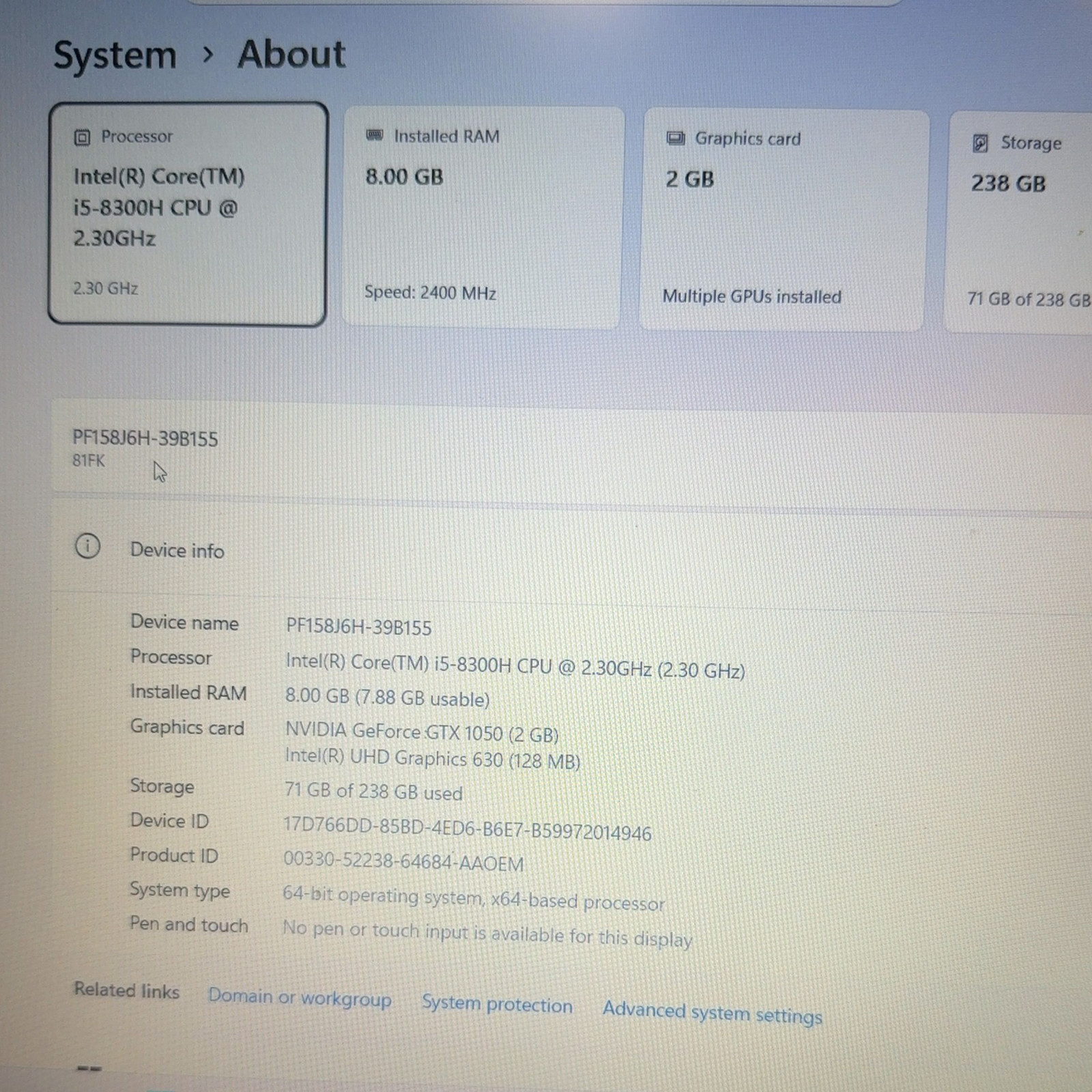Click Multiple GPUs installed text
This screenshot has width=1092, height=1092.
coord(752,297)
